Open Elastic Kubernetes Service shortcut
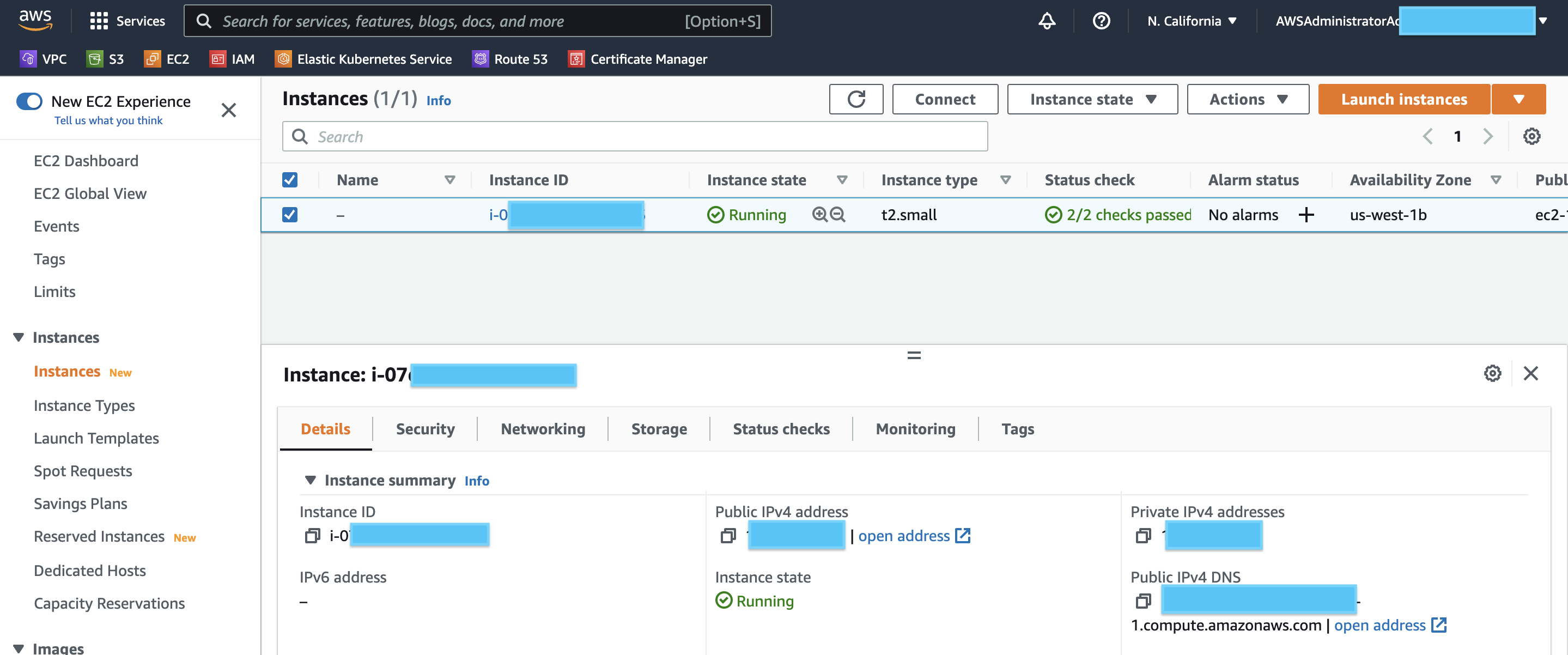 (363, 59)
